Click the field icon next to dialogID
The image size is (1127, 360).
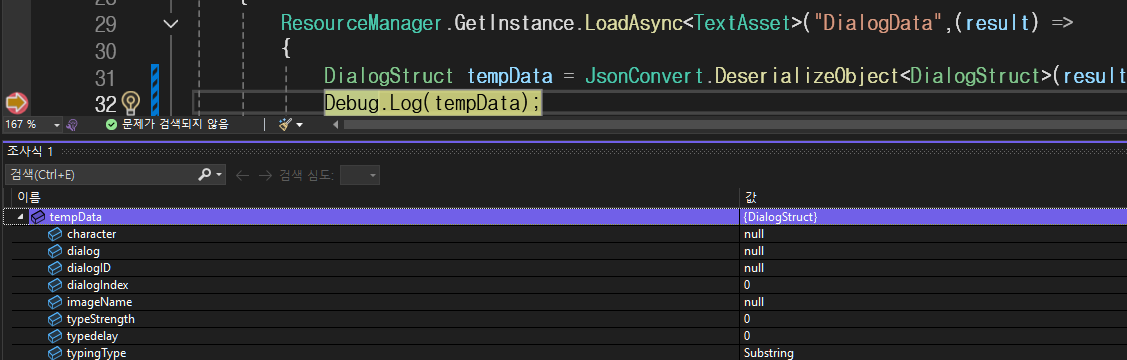pyautogui.click(x=55, y=268)
